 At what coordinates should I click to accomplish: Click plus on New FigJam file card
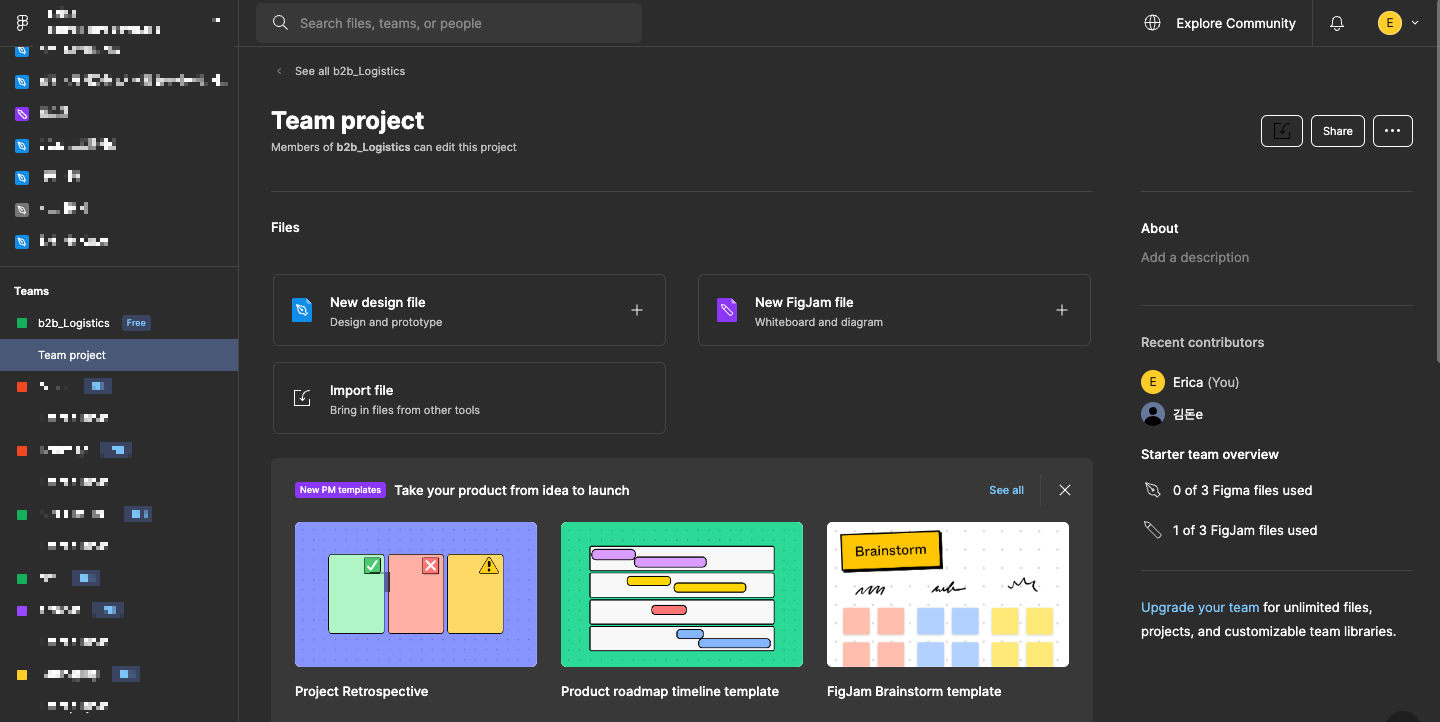[1062, 310]
